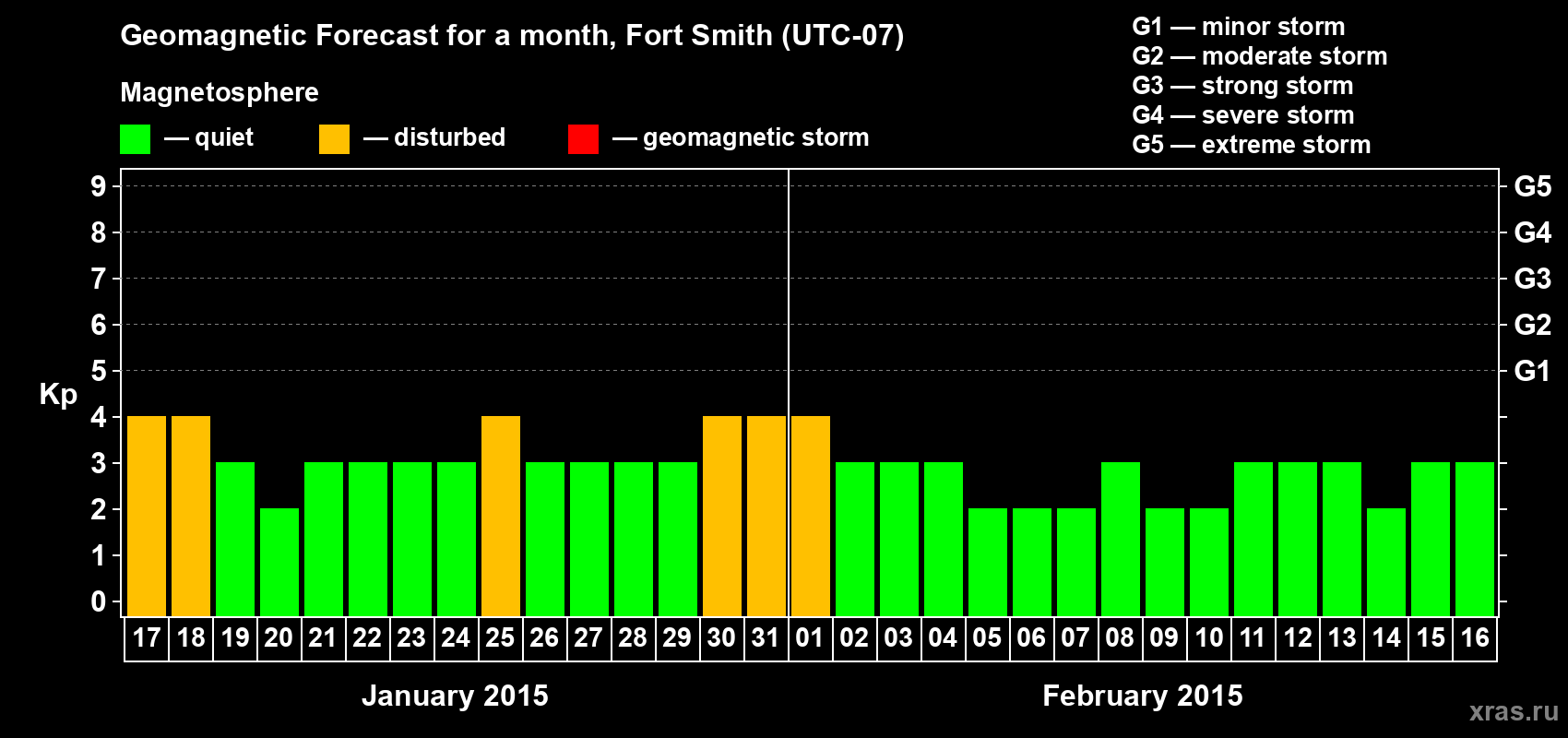Click the date label 26
The width and height of the screenshot is (1568, 738).
pyautogui.click(x=544, y=638)
